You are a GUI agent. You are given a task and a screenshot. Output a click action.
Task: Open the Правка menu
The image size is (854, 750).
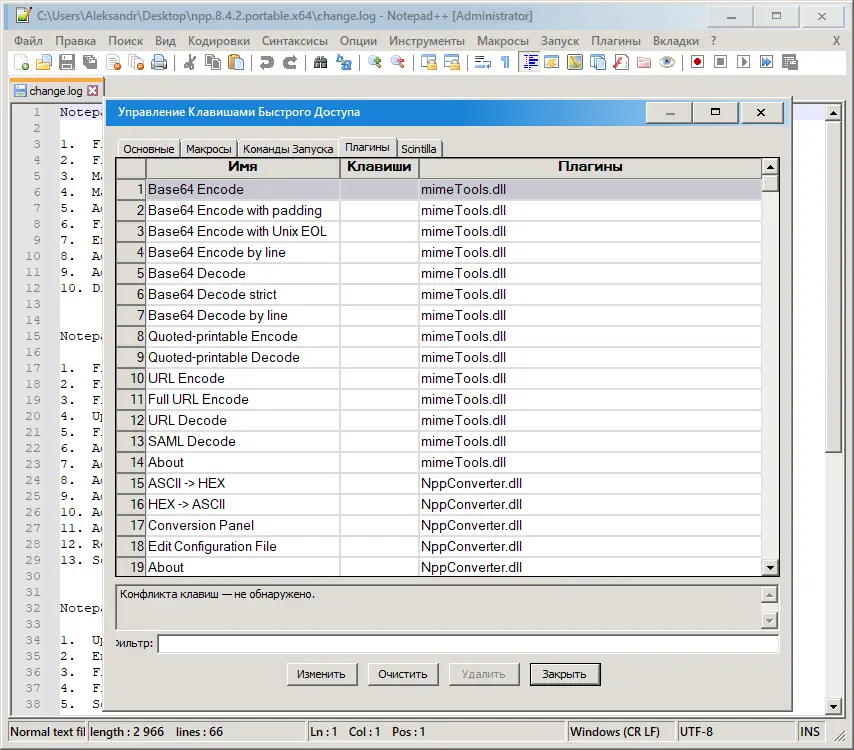tap(75, 41)
